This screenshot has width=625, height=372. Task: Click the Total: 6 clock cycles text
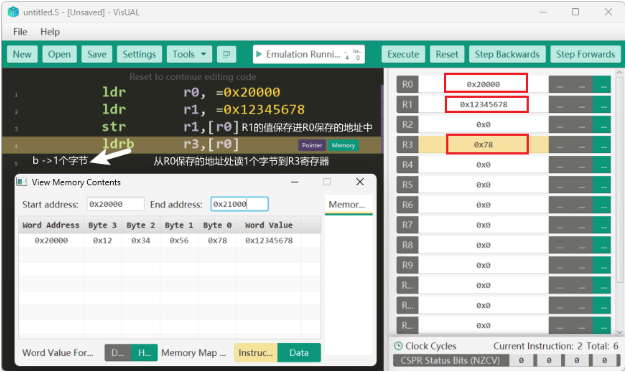point(602,346)
